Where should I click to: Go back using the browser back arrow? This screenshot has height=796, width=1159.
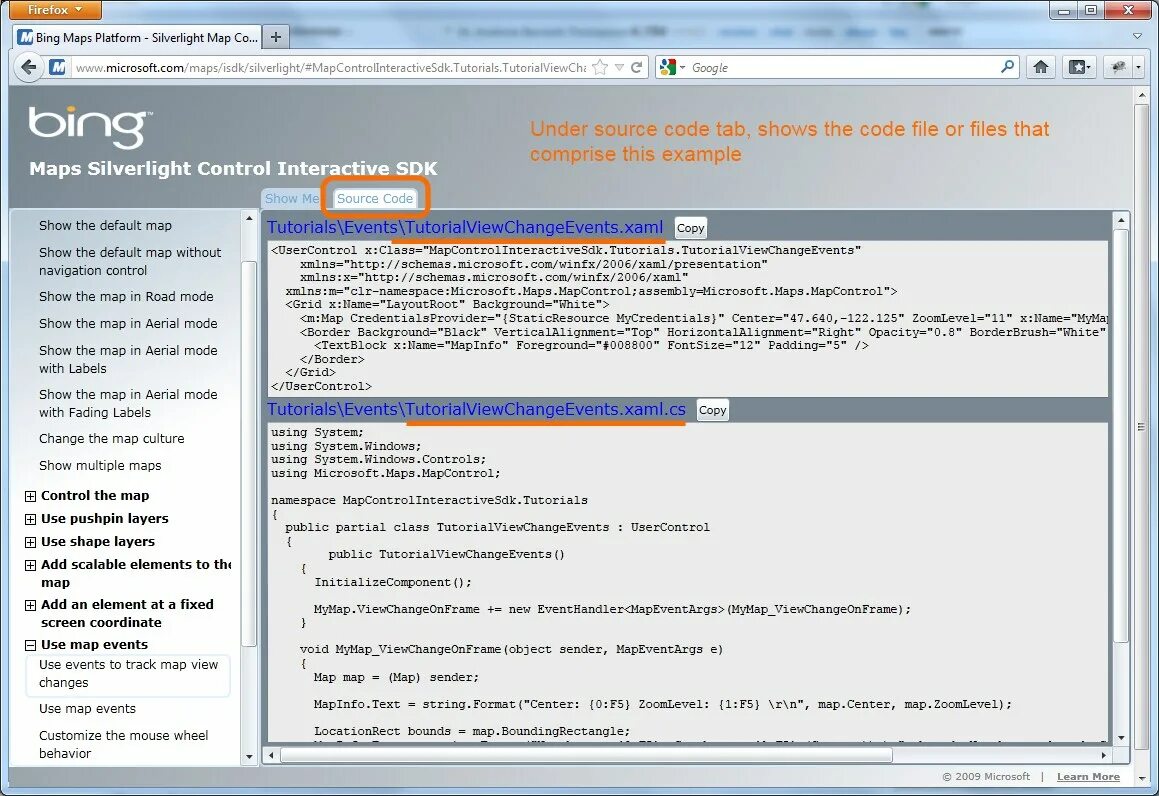pos(28,67)
